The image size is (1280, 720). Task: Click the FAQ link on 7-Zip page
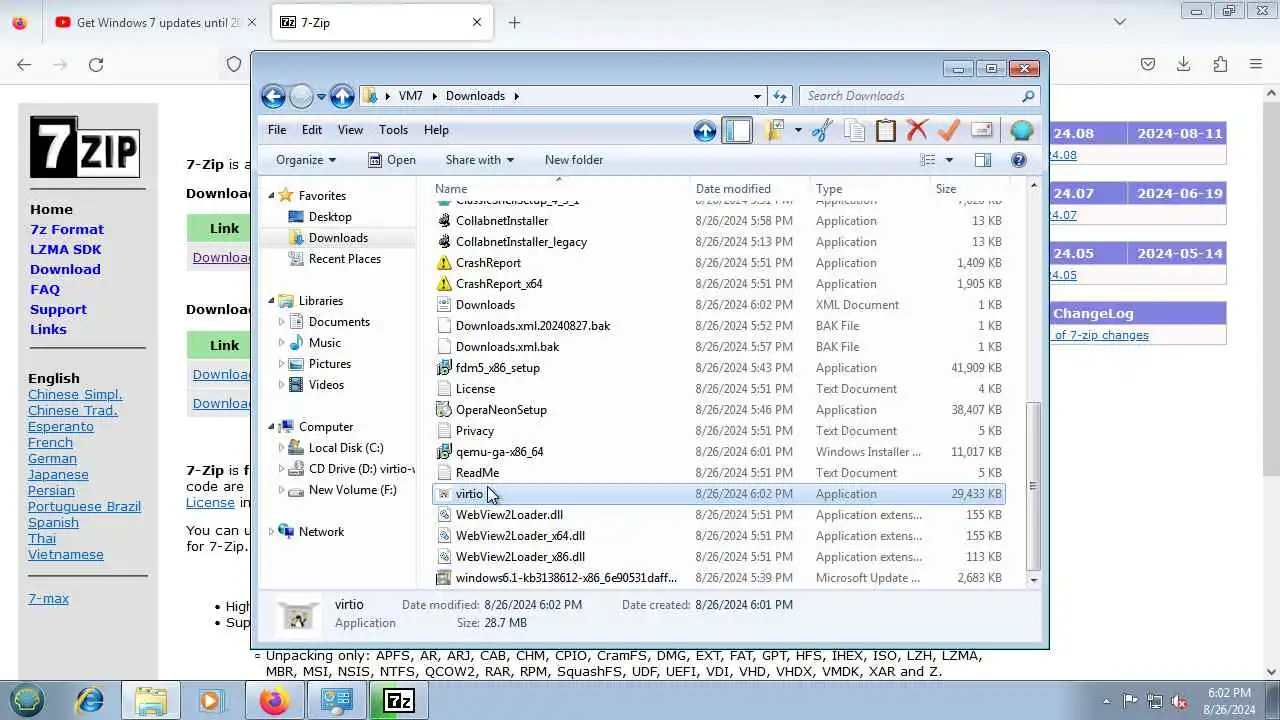point(45,289)
